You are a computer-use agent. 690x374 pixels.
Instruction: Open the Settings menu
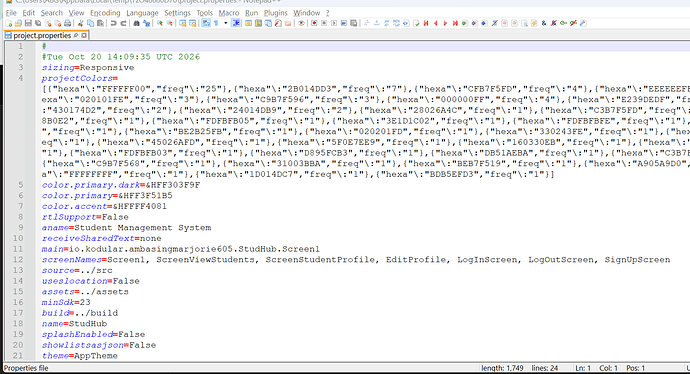coord(177,13)
